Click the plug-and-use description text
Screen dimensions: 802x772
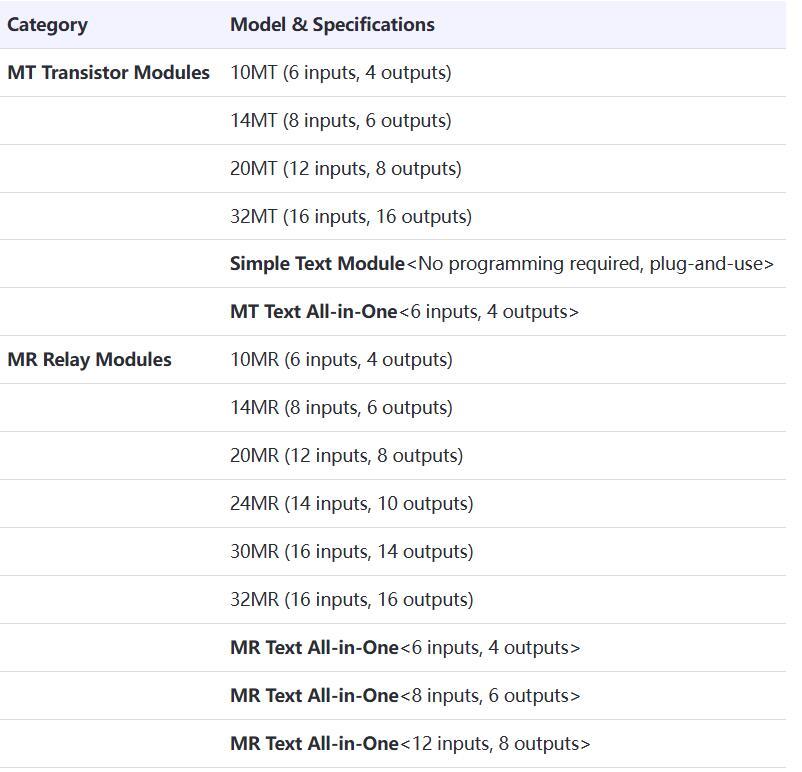[590, 264]
